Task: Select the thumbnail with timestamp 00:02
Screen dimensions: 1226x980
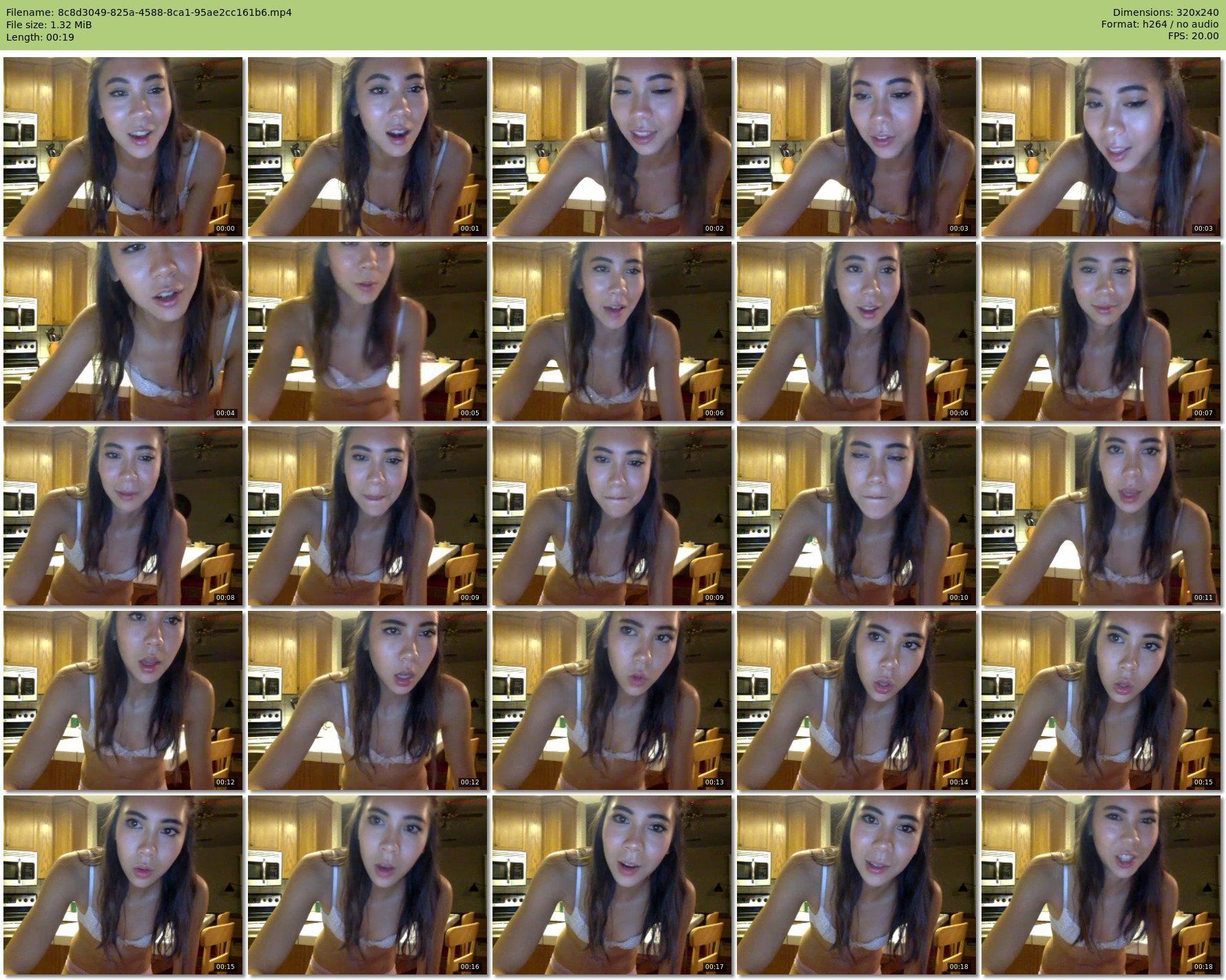Action: pyautogui.click(x=612, y=147)
